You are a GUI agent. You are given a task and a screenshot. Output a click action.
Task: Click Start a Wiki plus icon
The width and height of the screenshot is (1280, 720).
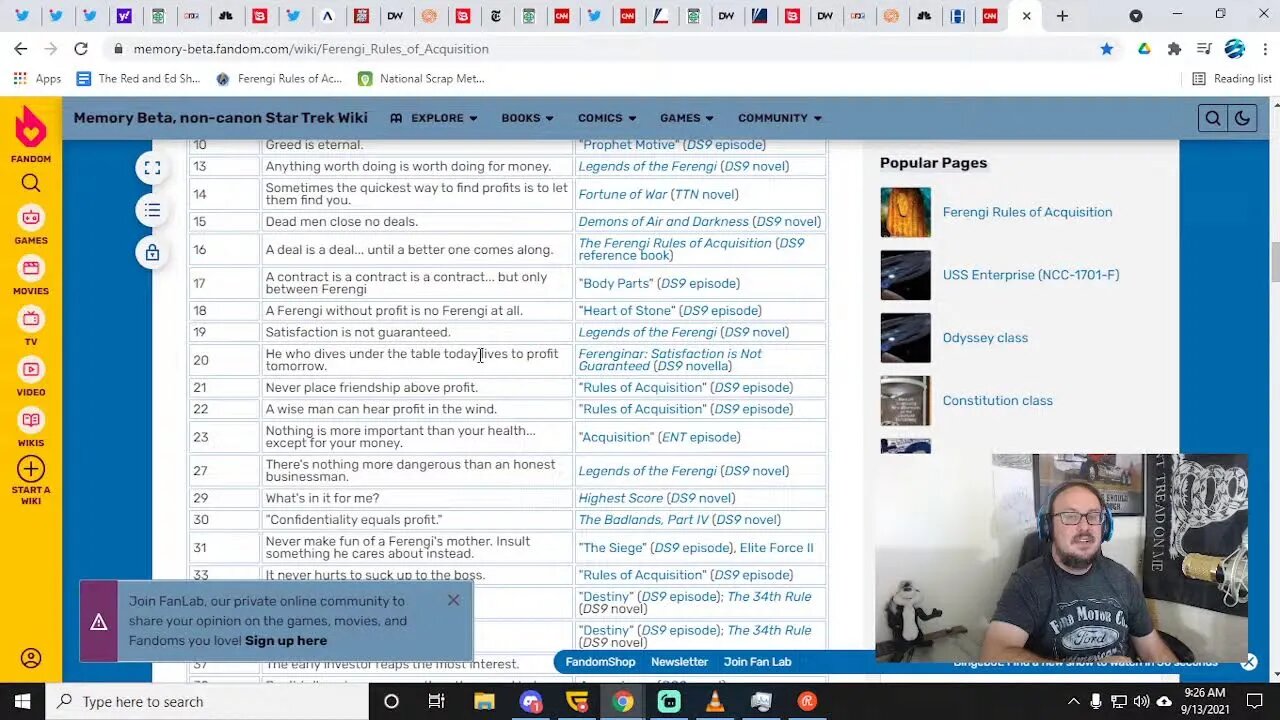(x=31, y=469)
